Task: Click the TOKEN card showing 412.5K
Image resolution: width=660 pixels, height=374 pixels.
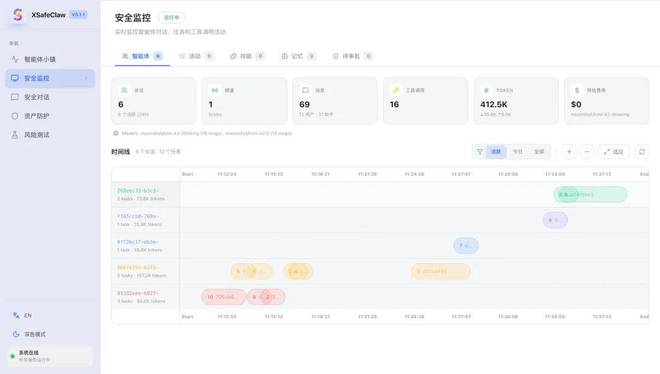Action: point(516,101)
